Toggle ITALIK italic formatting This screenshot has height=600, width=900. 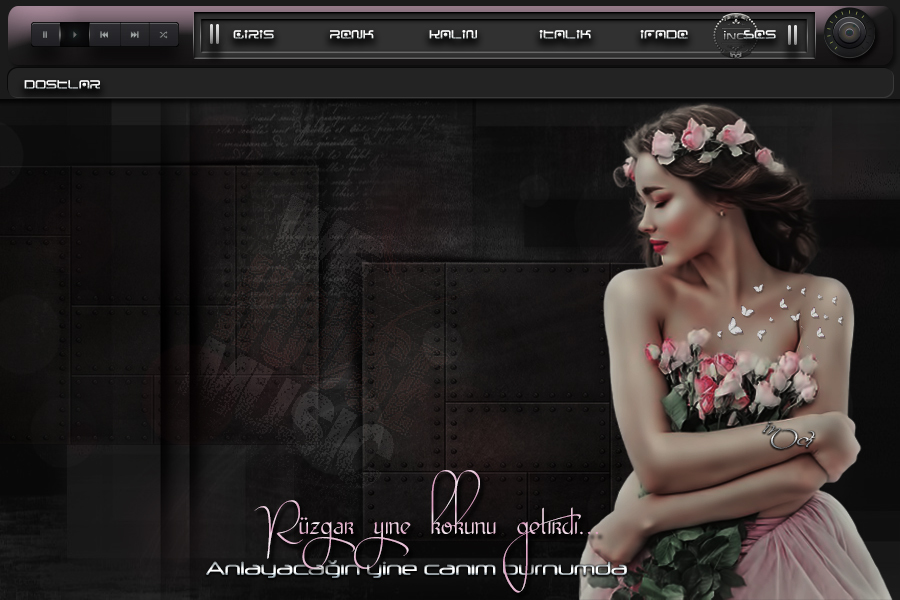tap(565, 34)
